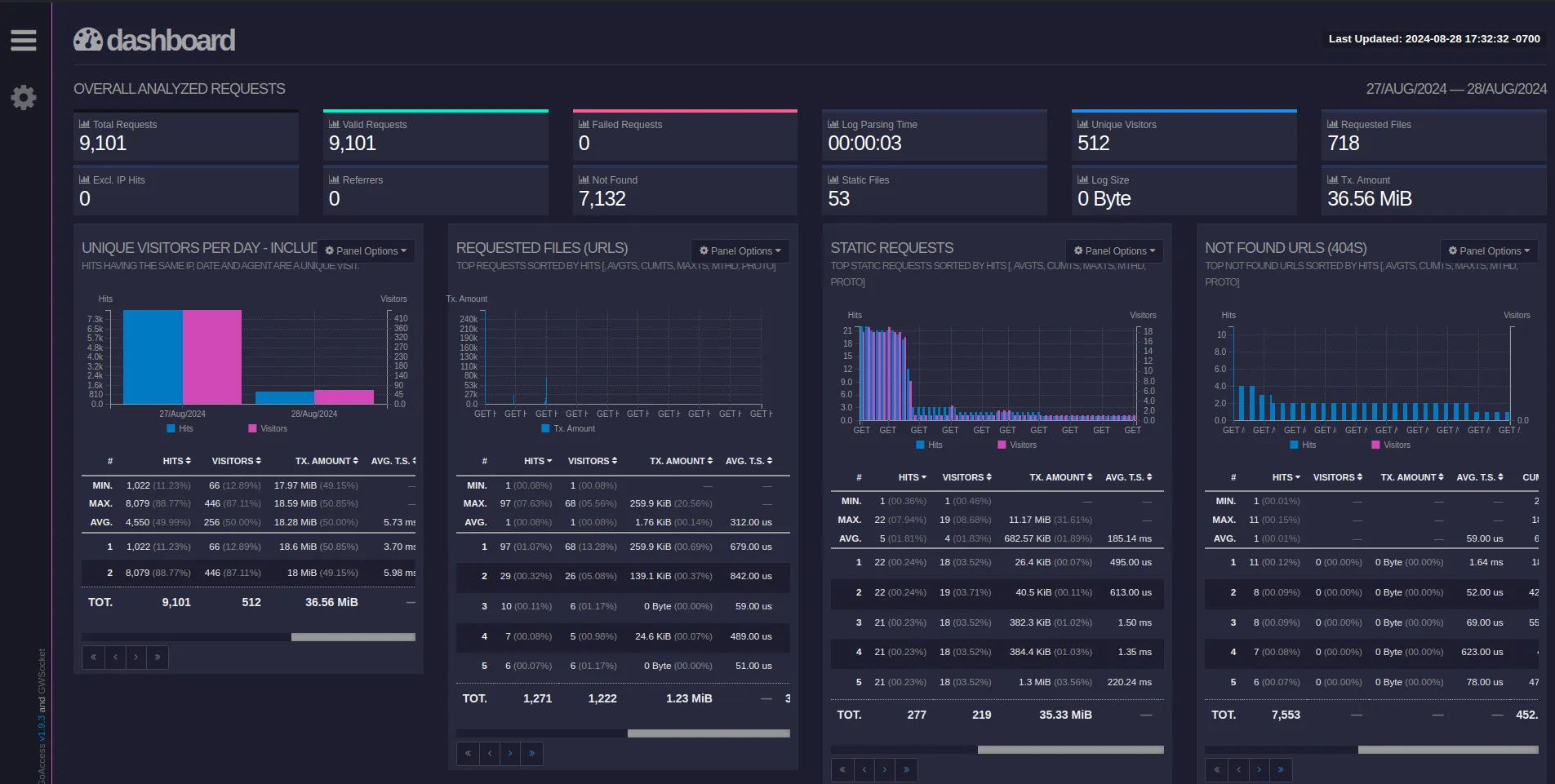The image size is (1555, 784).
Task: Click the chart icon beside Failed Requests
Action: 583,124
